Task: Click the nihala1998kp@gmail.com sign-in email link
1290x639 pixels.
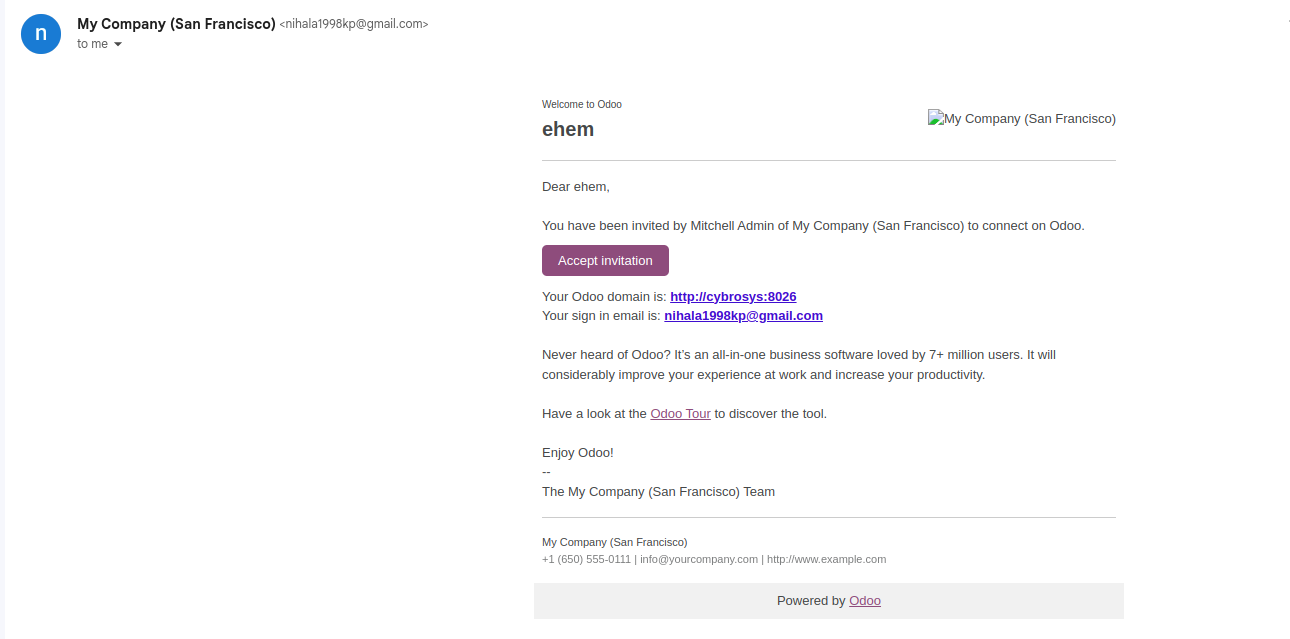Action: pos(743,315)
